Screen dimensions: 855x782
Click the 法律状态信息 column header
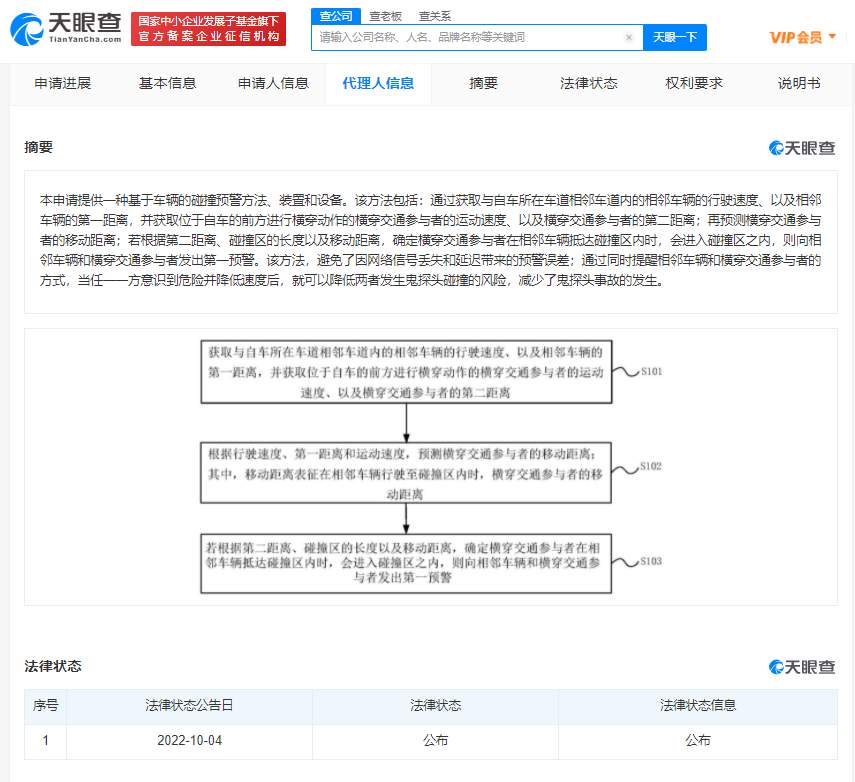698,706
